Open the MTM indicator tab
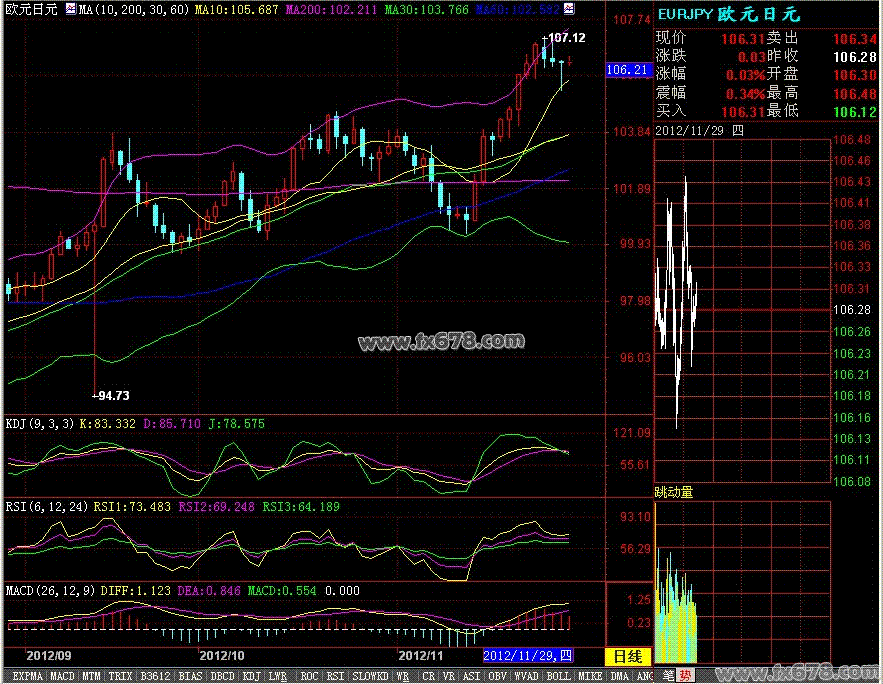 (x=91, y=676)
